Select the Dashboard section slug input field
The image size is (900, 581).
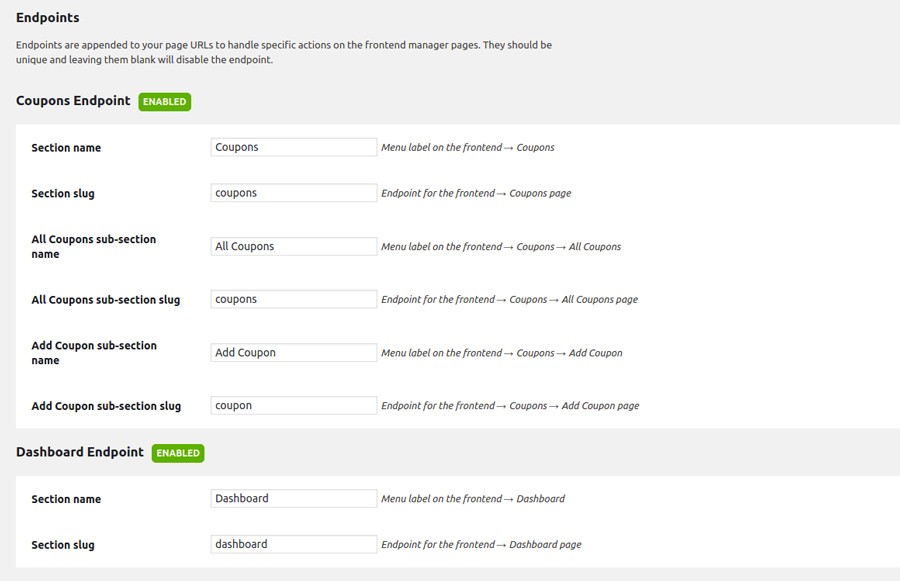click(x=293, y=544)
